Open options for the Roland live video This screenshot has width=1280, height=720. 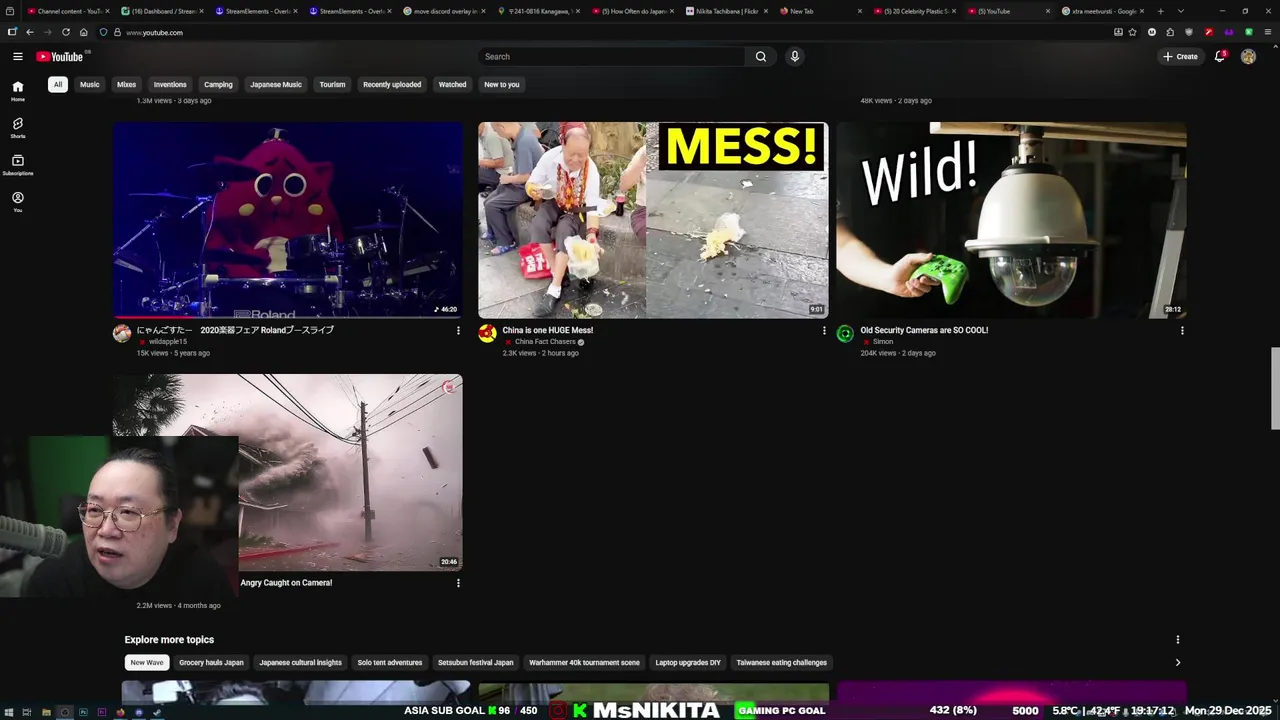click(458, 330)
